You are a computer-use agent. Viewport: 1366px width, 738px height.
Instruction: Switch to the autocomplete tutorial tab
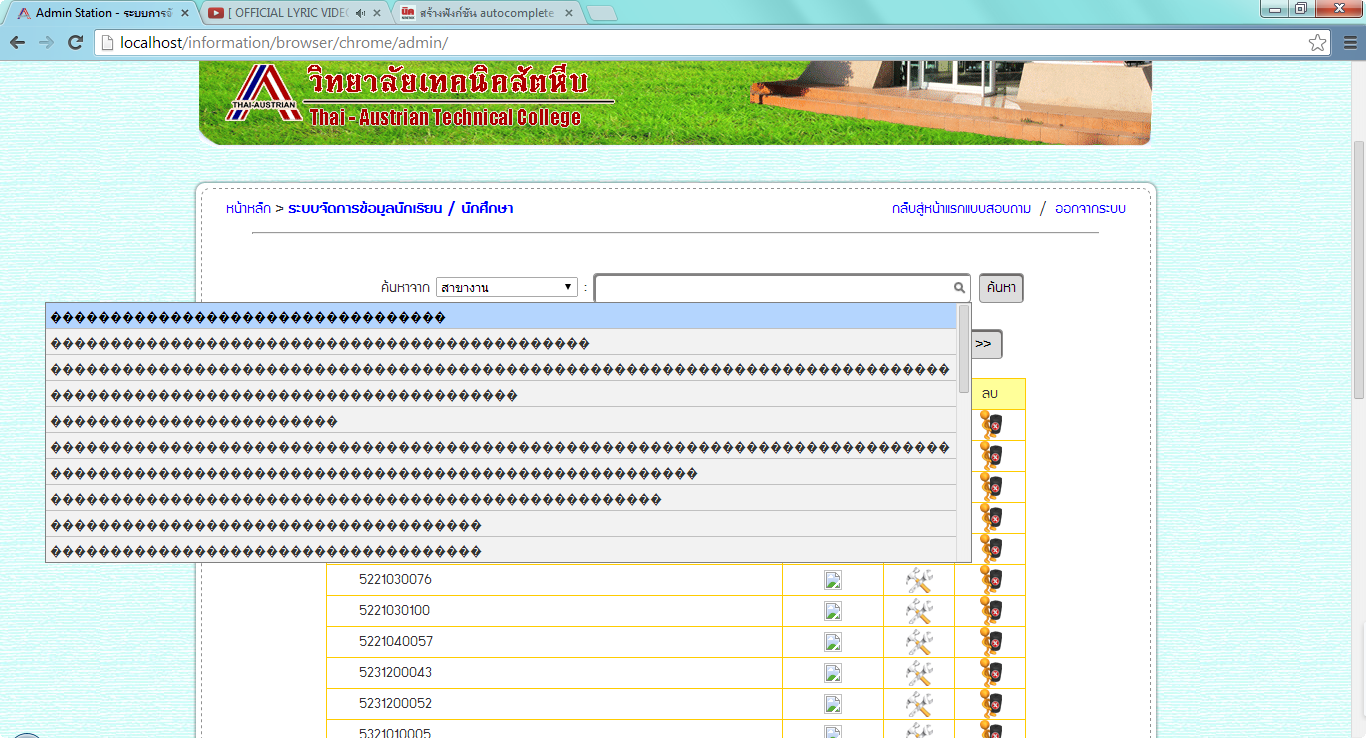coord(485,13)
